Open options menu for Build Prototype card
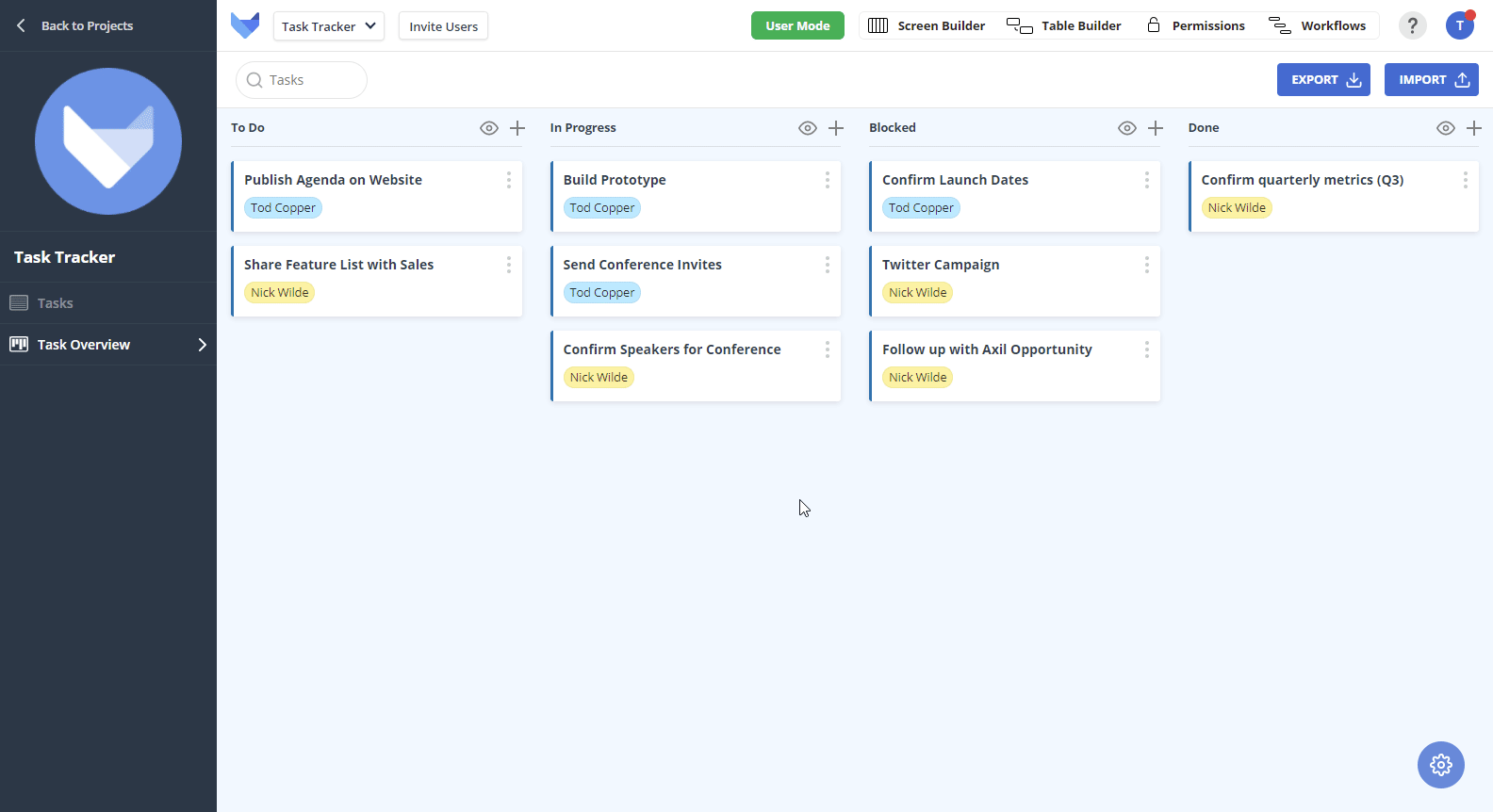1493x812 pixels. (828, 180)
